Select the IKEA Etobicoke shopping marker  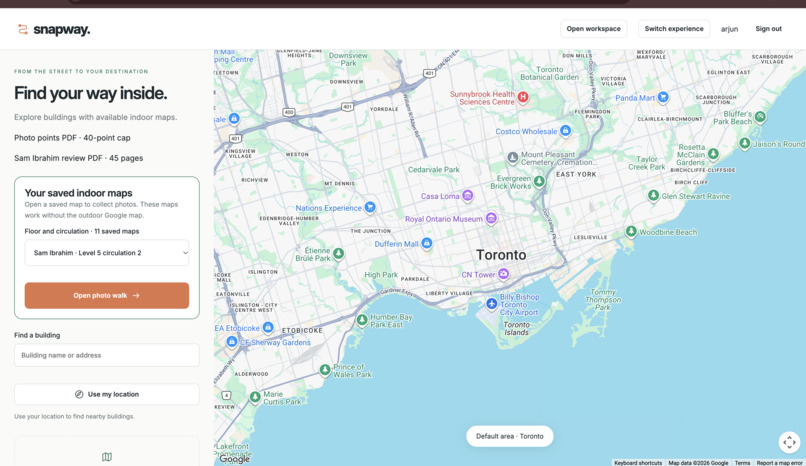tap(268, 327)
